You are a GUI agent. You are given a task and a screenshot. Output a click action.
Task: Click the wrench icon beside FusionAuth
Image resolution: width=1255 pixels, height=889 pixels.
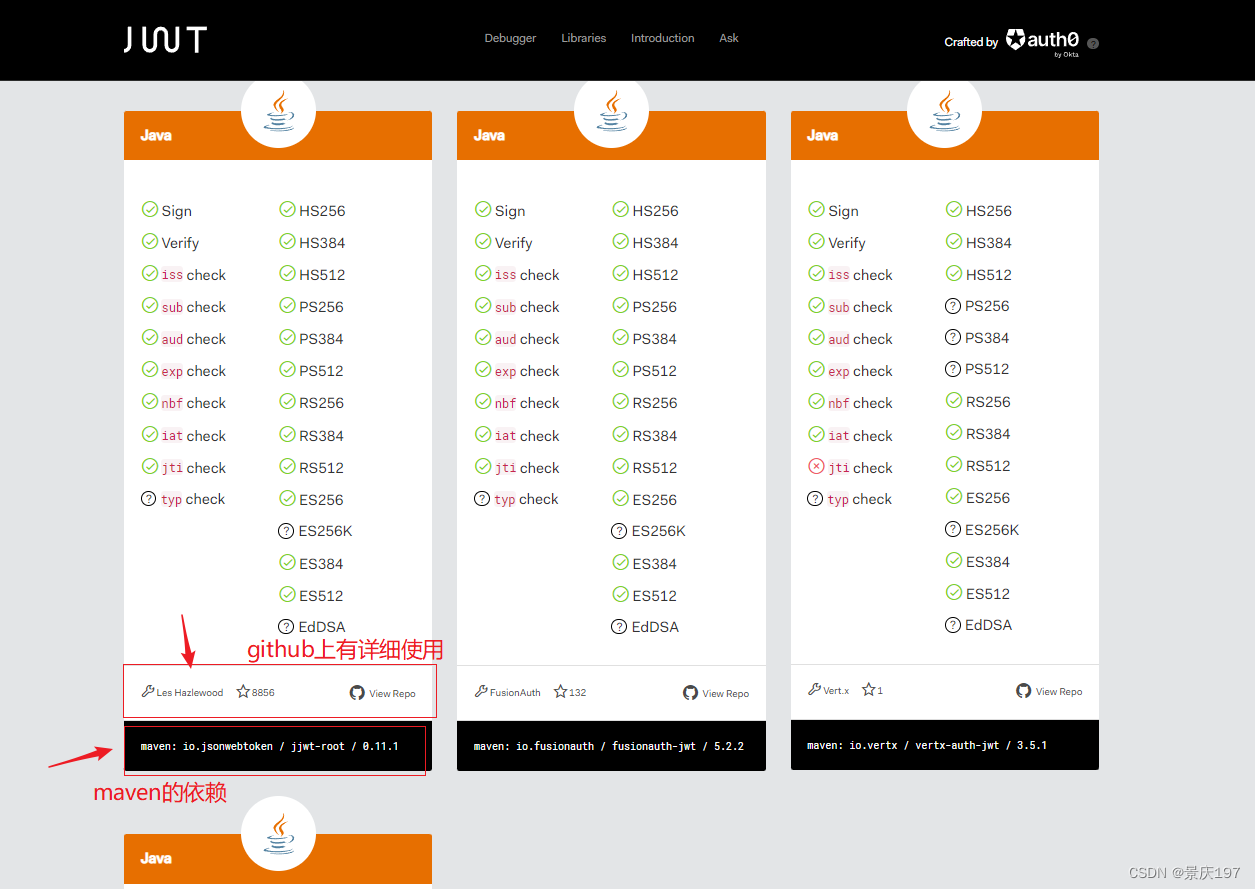click(481, 691)
